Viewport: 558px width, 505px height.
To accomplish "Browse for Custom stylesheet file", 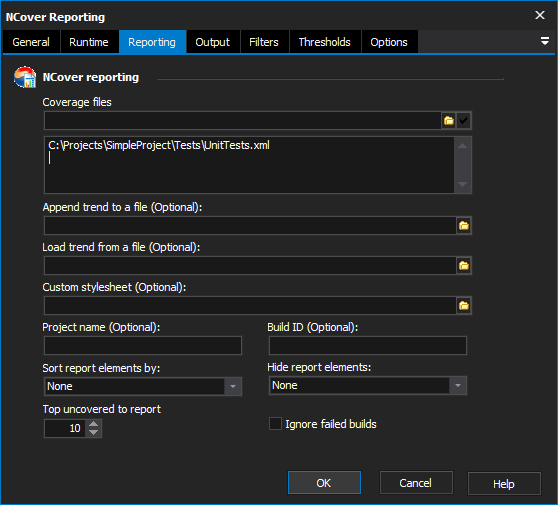I will 464,305.
